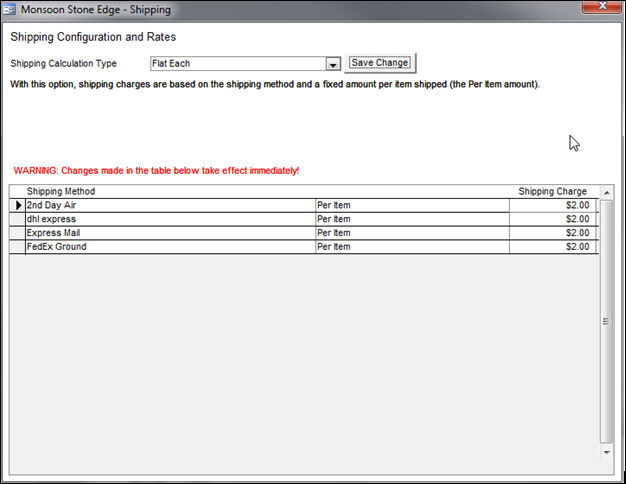Click the Shipping Charge column header

pos(552,191)
